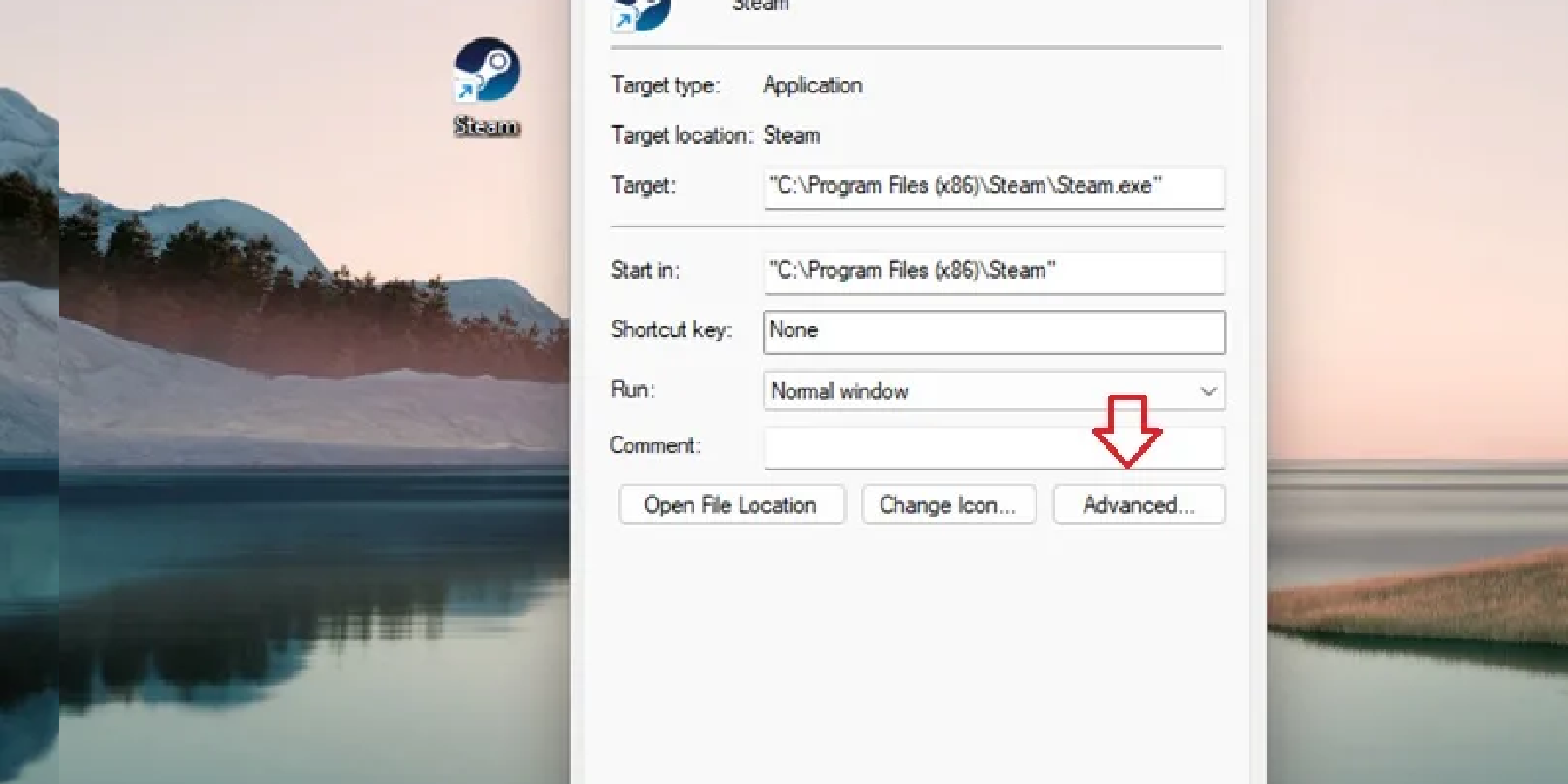This screenshot has width=1568, height=784.
Task: Click the 'Comment:' label
Action: pos(655,446)
